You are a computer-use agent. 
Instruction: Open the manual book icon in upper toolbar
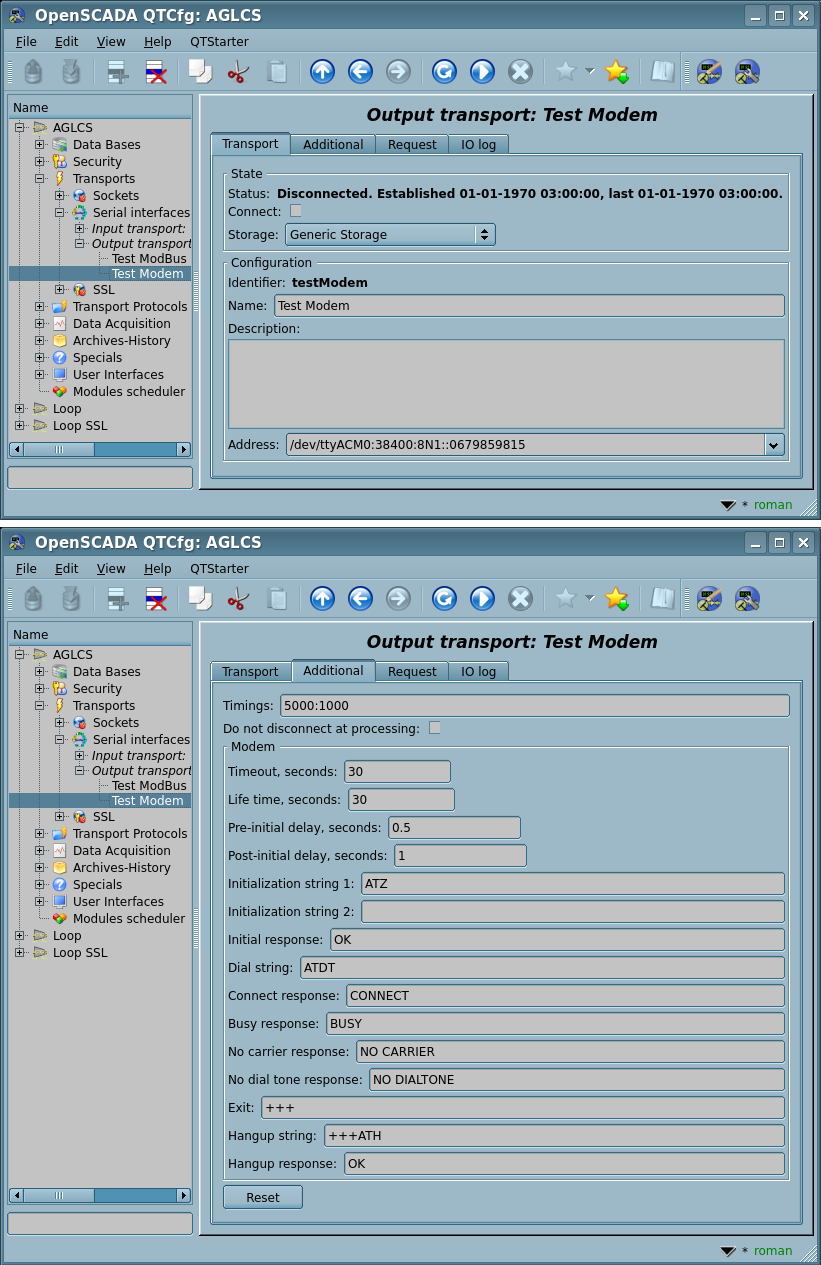click(662, 72)
